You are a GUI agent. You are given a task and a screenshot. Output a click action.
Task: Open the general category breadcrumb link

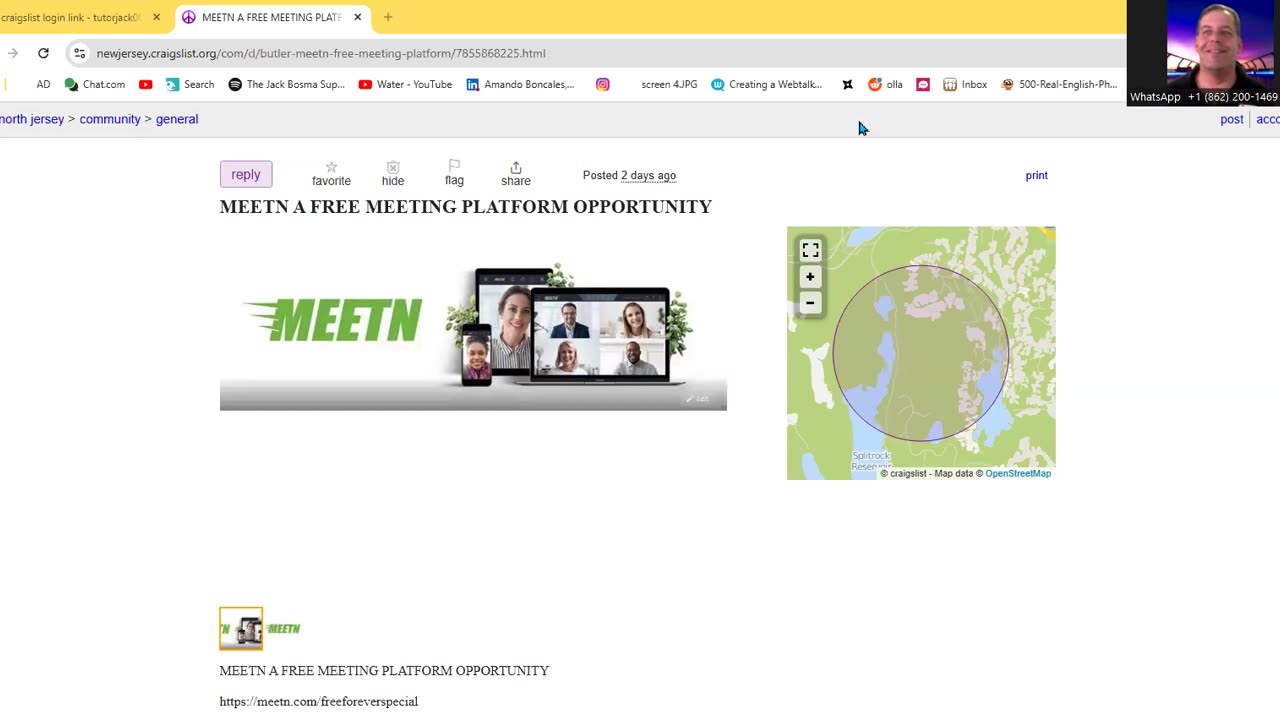pos(177,119)
